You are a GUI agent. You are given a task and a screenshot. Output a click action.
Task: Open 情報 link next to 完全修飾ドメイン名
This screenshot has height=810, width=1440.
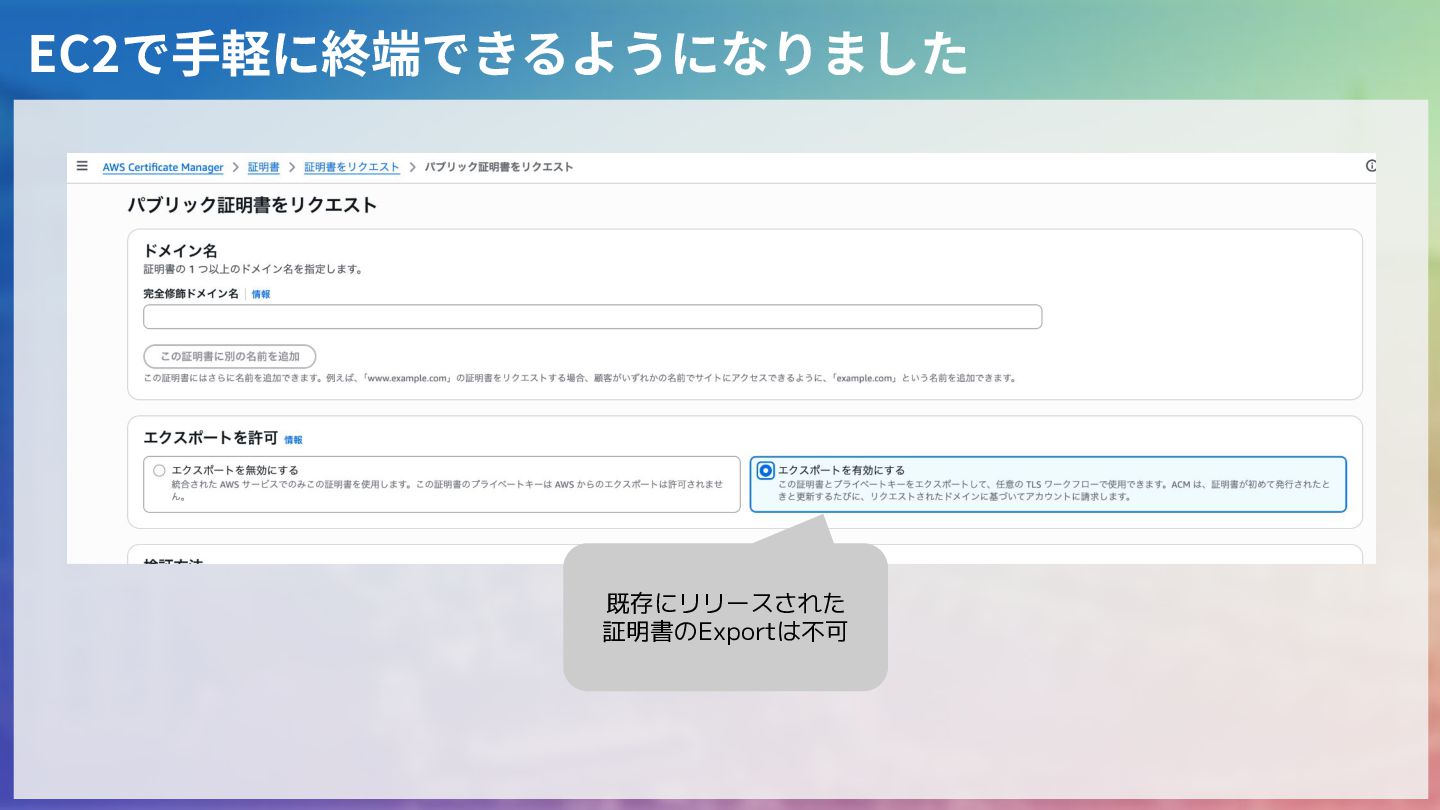pyautogui.click(x=261, y=294)
